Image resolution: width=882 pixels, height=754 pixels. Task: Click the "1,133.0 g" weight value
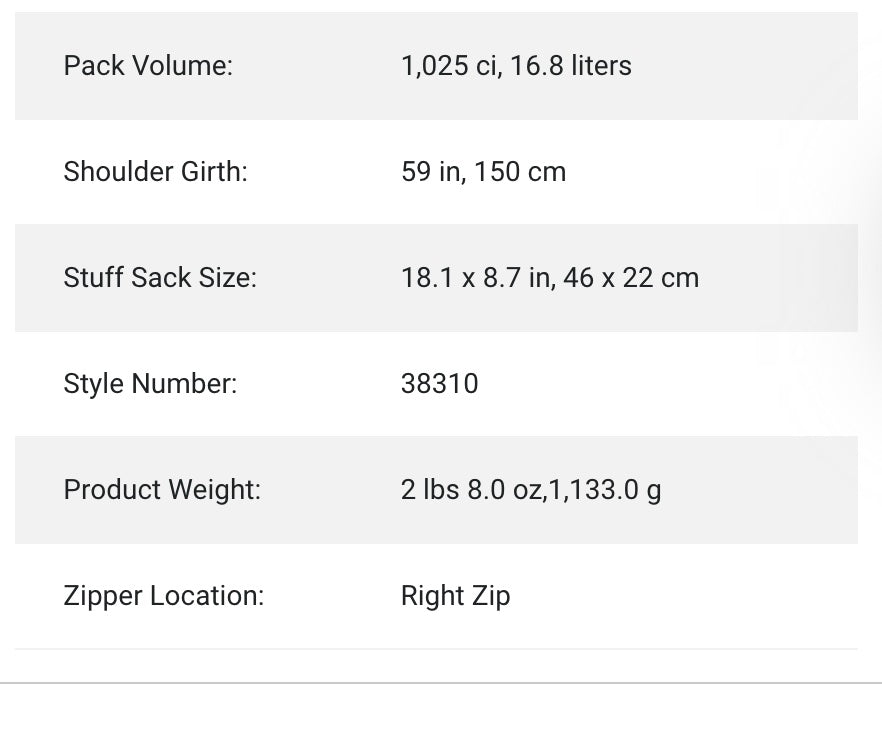[x=605, y=490]
